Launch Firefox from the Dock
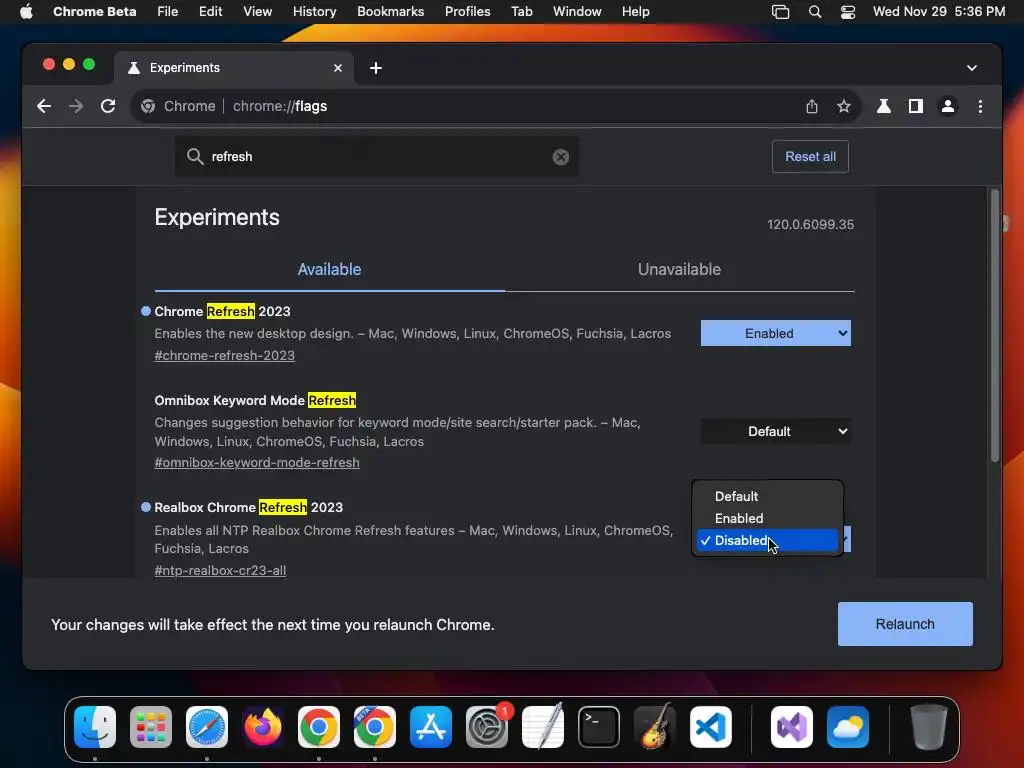Screen dimensions: 1024x768 tap(263, 727)
